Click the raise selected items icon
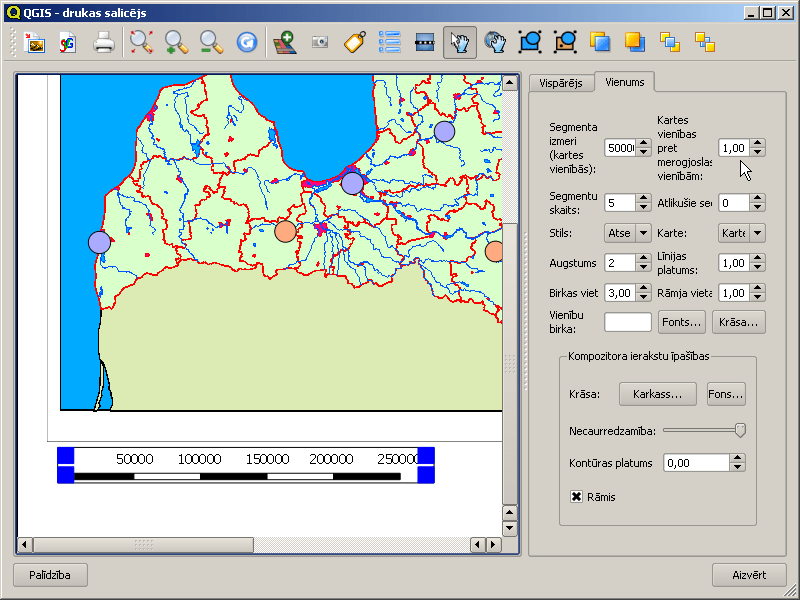This screenshot has width=800, height=600. pos(600,43)
